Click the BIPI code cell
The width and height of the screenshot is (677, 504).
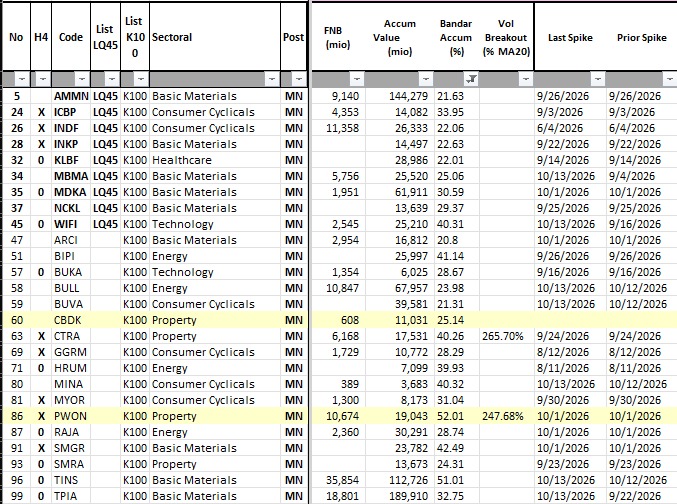point(71,256)
